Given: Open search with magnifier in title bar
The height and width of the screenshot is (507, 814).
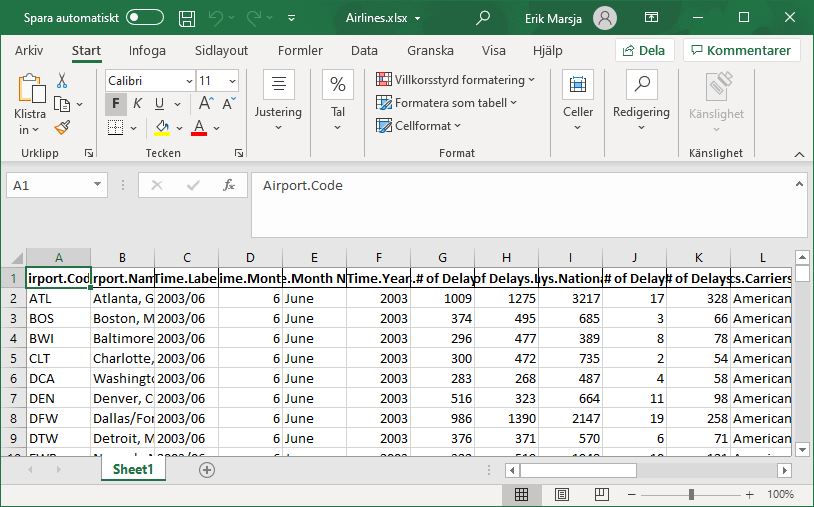Looking at the screenshot, I should (x=483, y=17).
